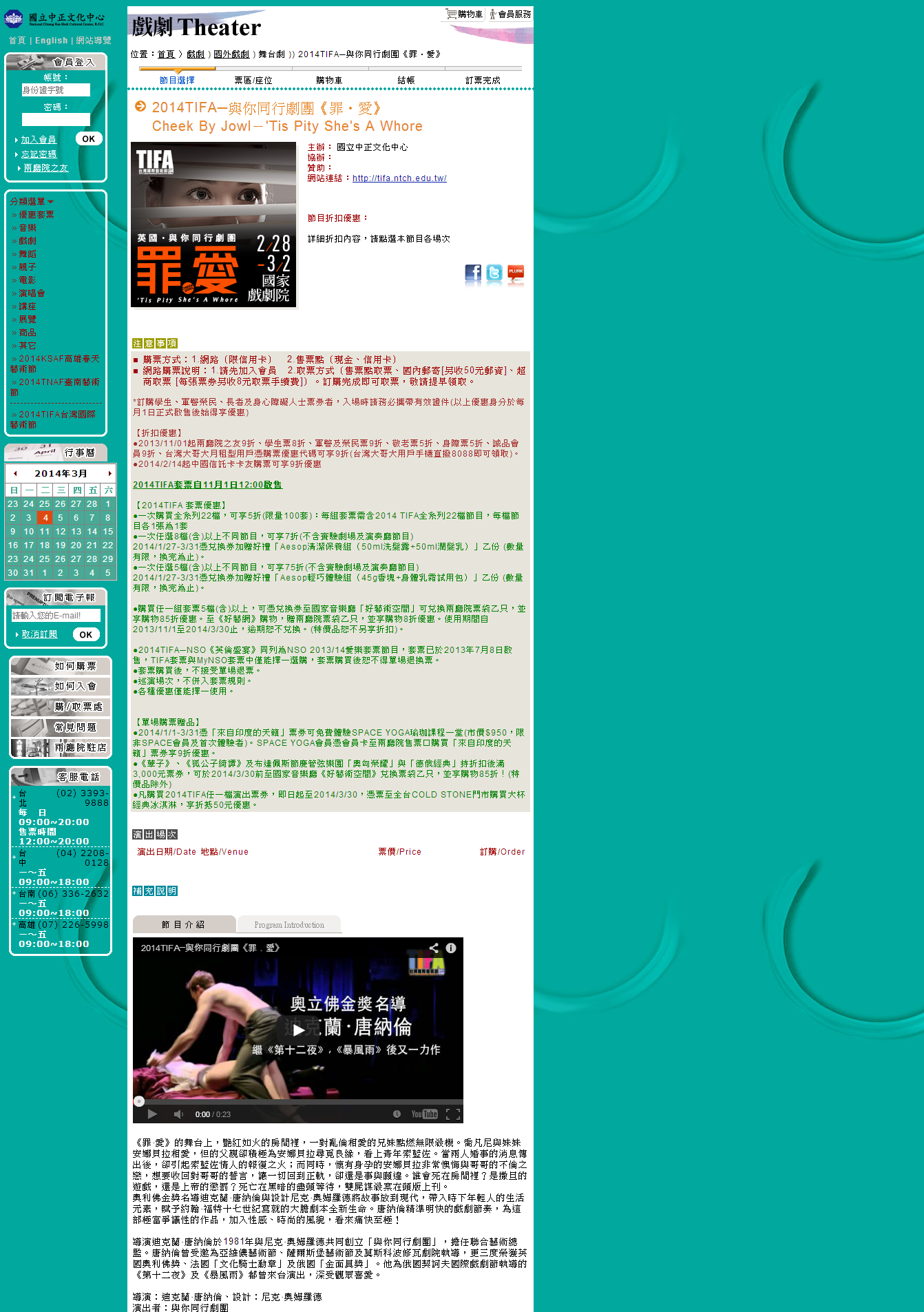Select the 票區/座位 step
The width and height of the screenshot is (924, 1312).
click(253, 81)
